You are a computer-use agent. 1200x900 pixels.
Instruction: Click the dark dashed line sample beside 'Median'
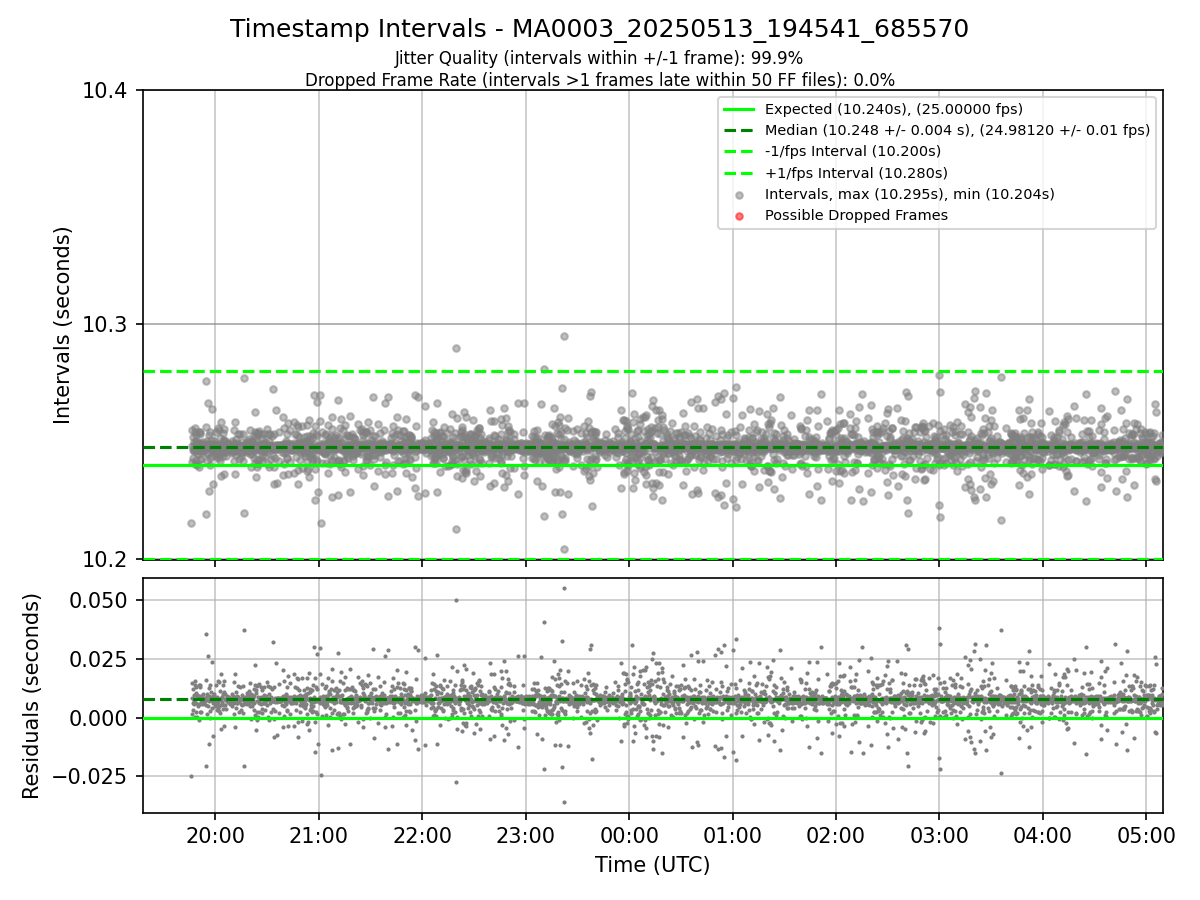pyautogui.click(x=739, y=130)
